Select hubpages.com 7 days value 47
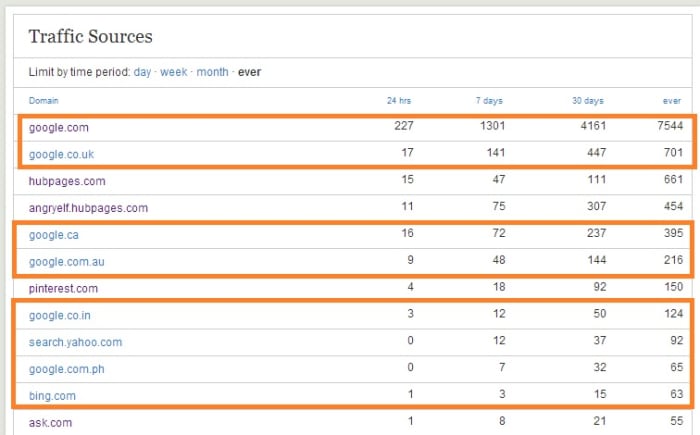This screenshot has width=700, height=435. coord(499,180)
